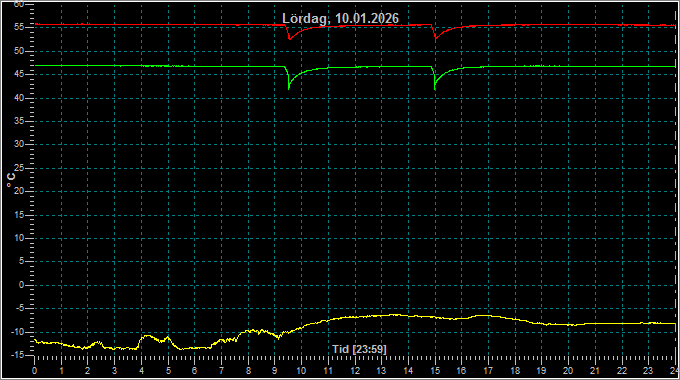680x380 pixels.
Task: Click the red curve's dip near hour 15
Action: point(435,39)
